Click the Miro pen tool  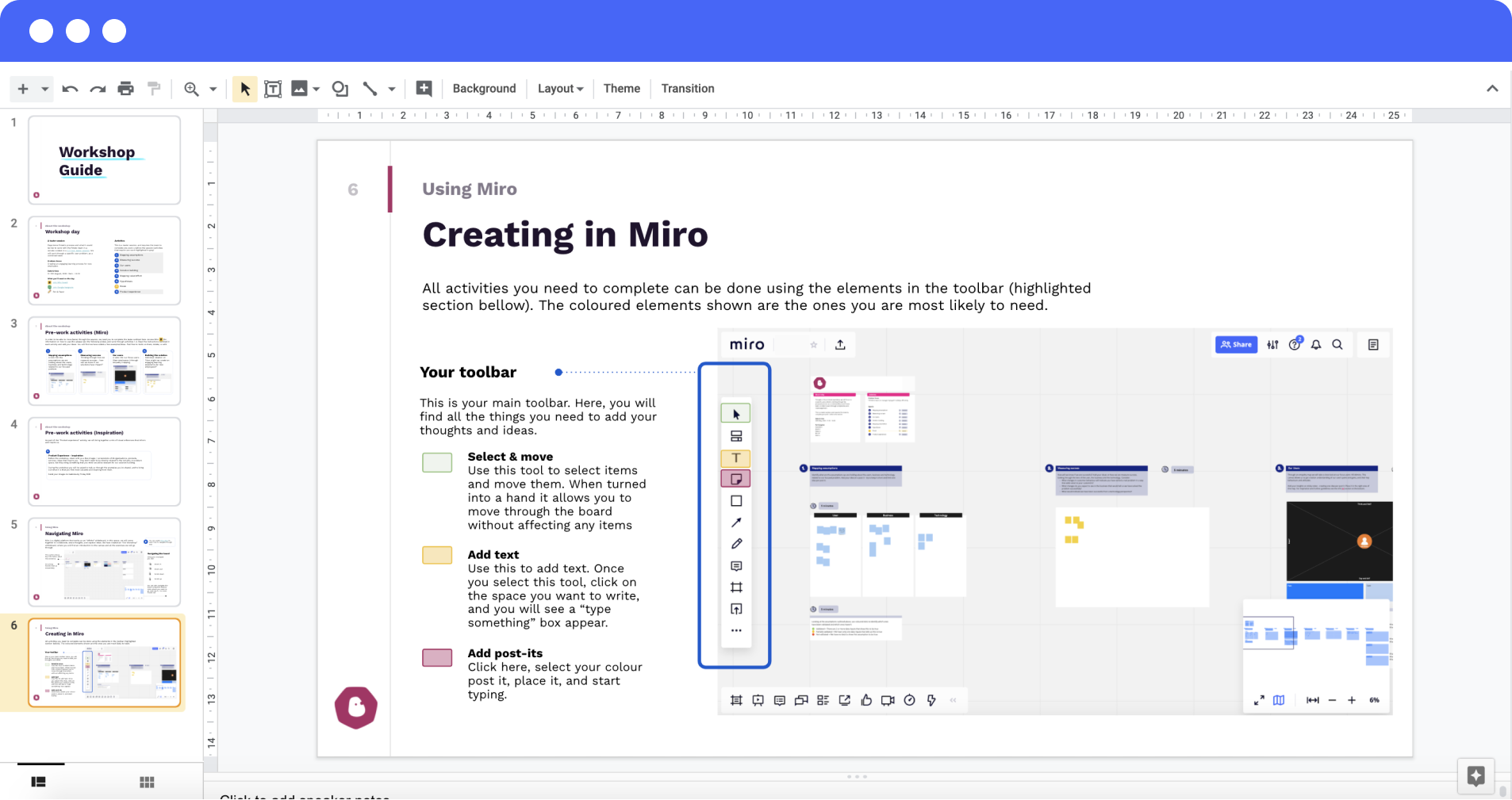736,544
